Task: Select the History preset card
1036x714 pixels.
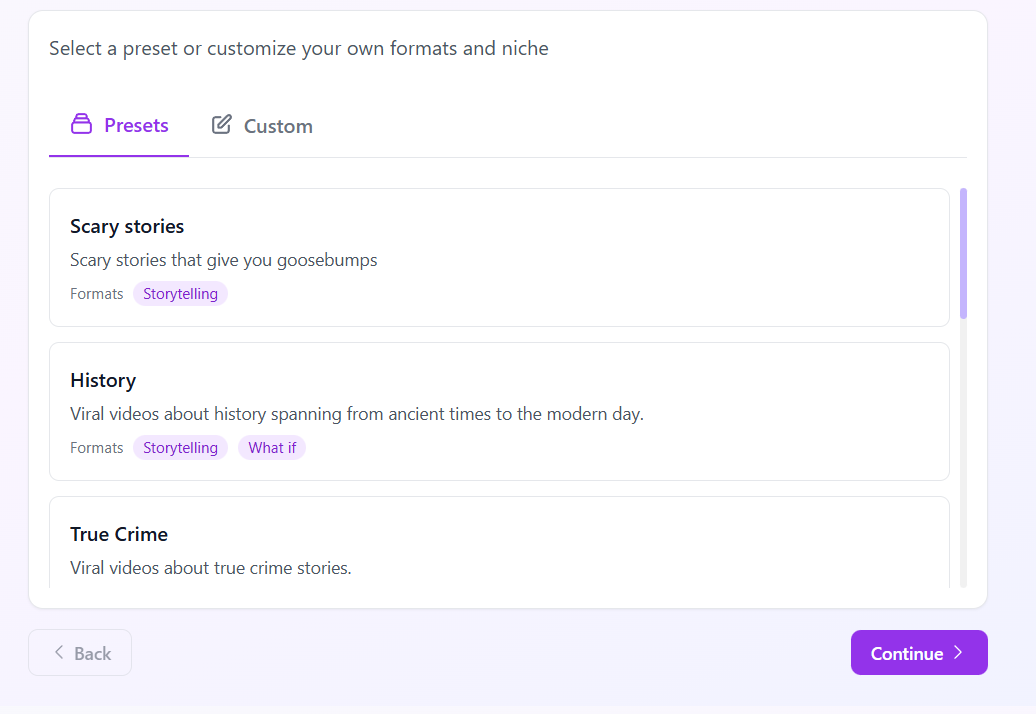Action: click(500, 411)
